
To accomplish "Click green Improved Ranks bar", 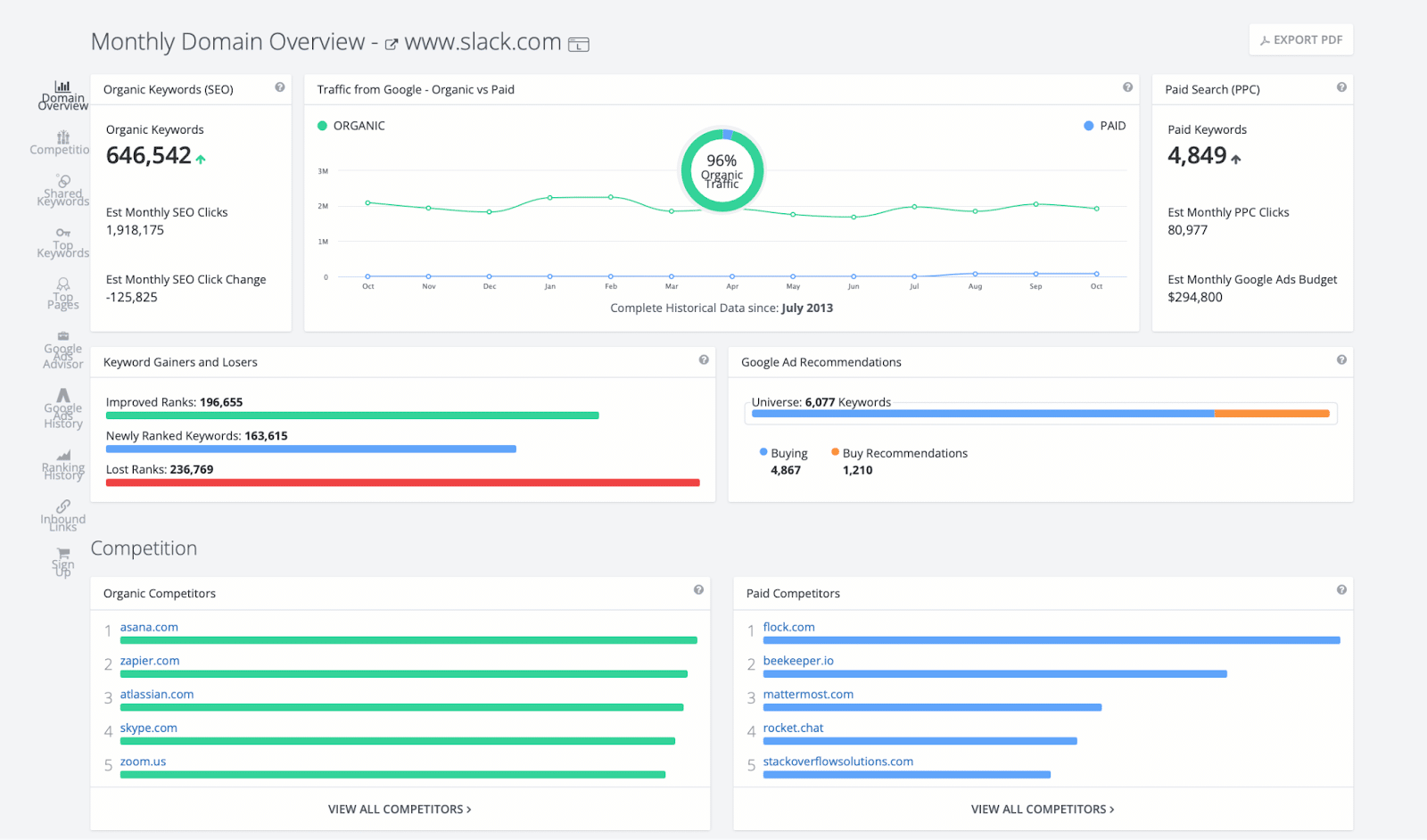I will click(352, 416).
